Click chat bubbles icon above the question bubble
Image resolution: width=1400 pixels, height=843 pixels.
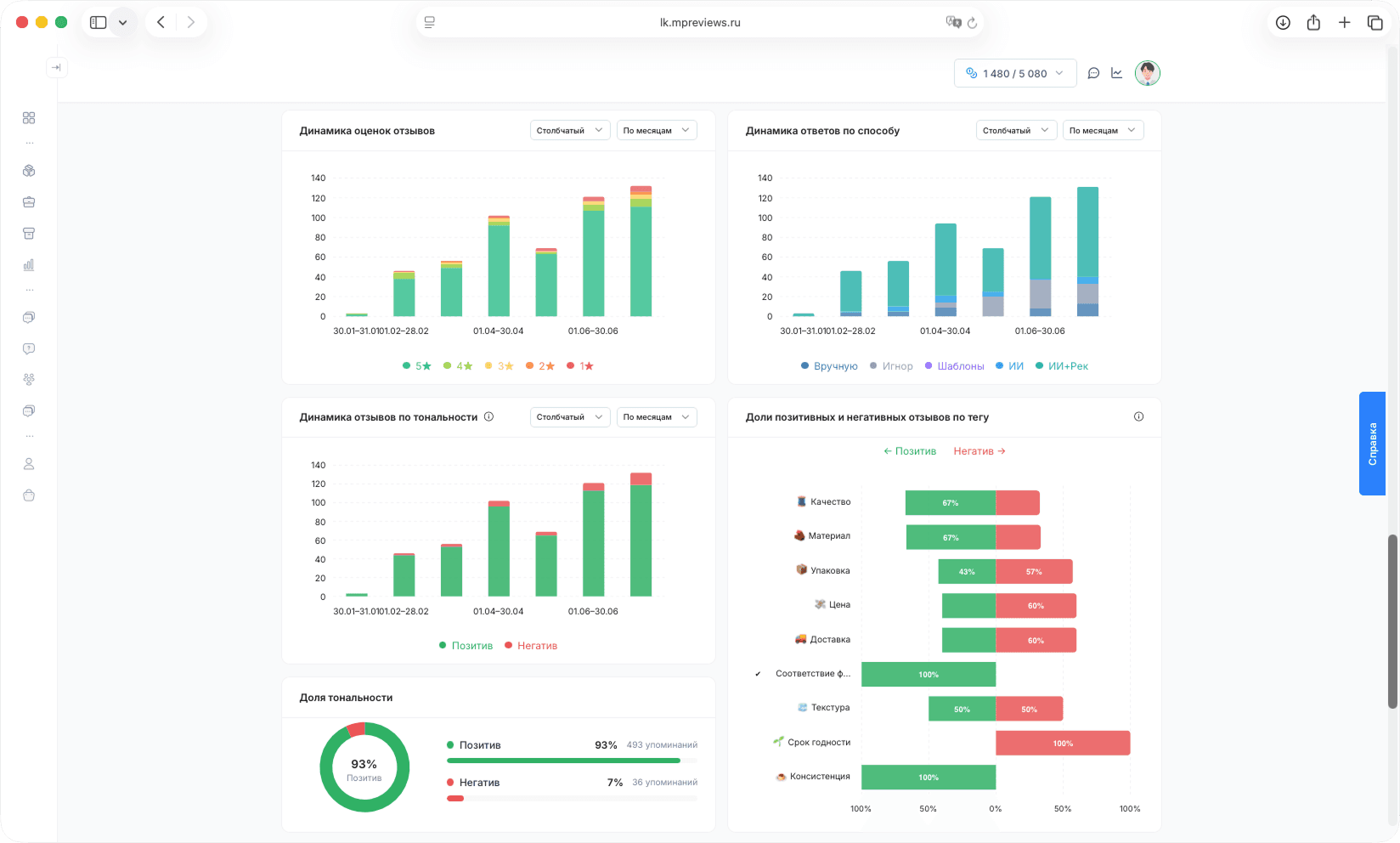click(29, 317)
